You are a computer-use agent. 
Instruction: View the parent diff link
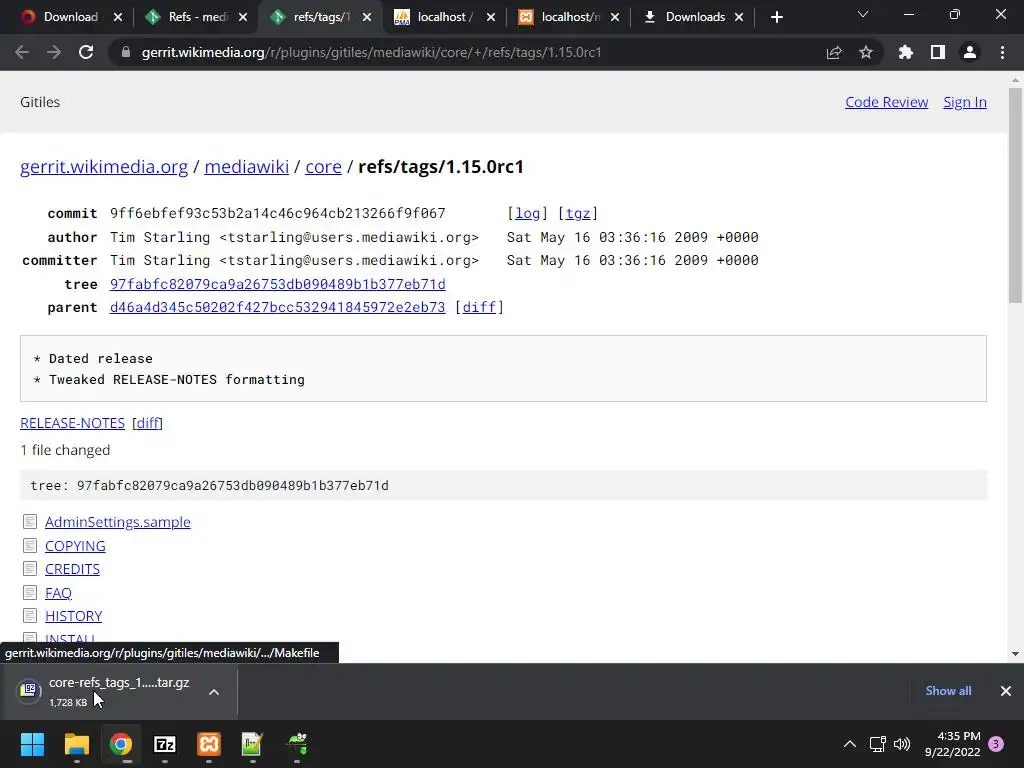(479, 307)
